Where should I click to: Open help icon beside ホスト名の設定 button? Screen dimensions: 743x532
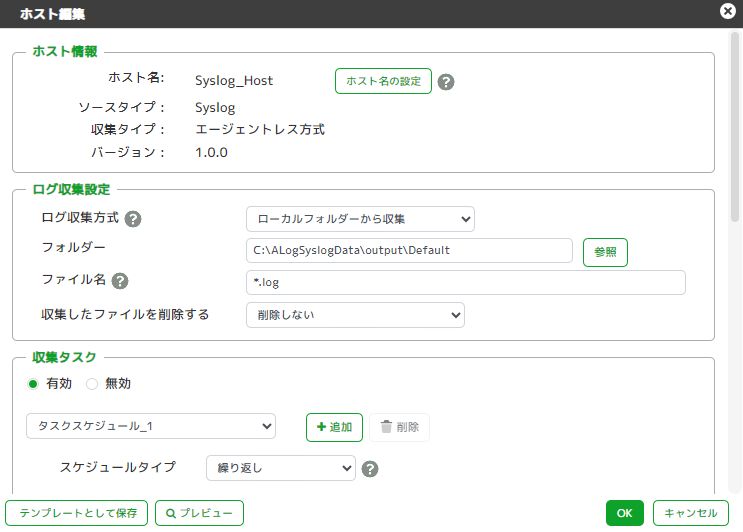coord(446,82)
